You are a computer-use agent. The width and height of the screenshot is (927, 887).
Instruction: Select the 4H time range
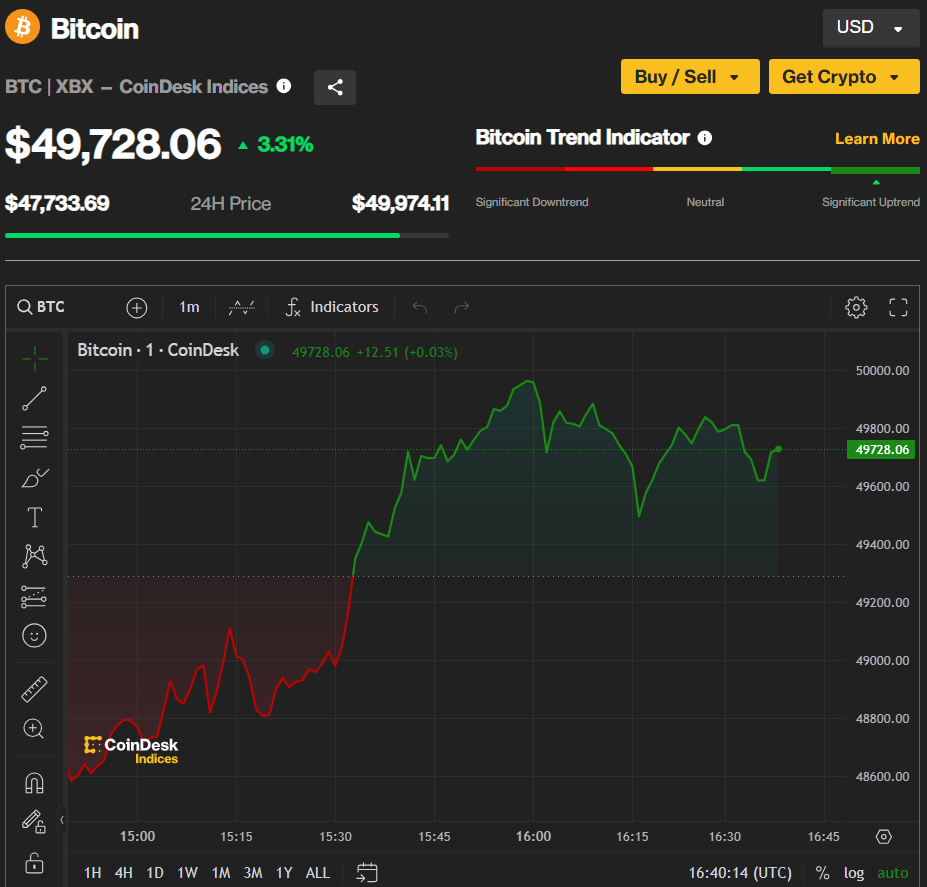pyautogui.click(x=124, y=873)
